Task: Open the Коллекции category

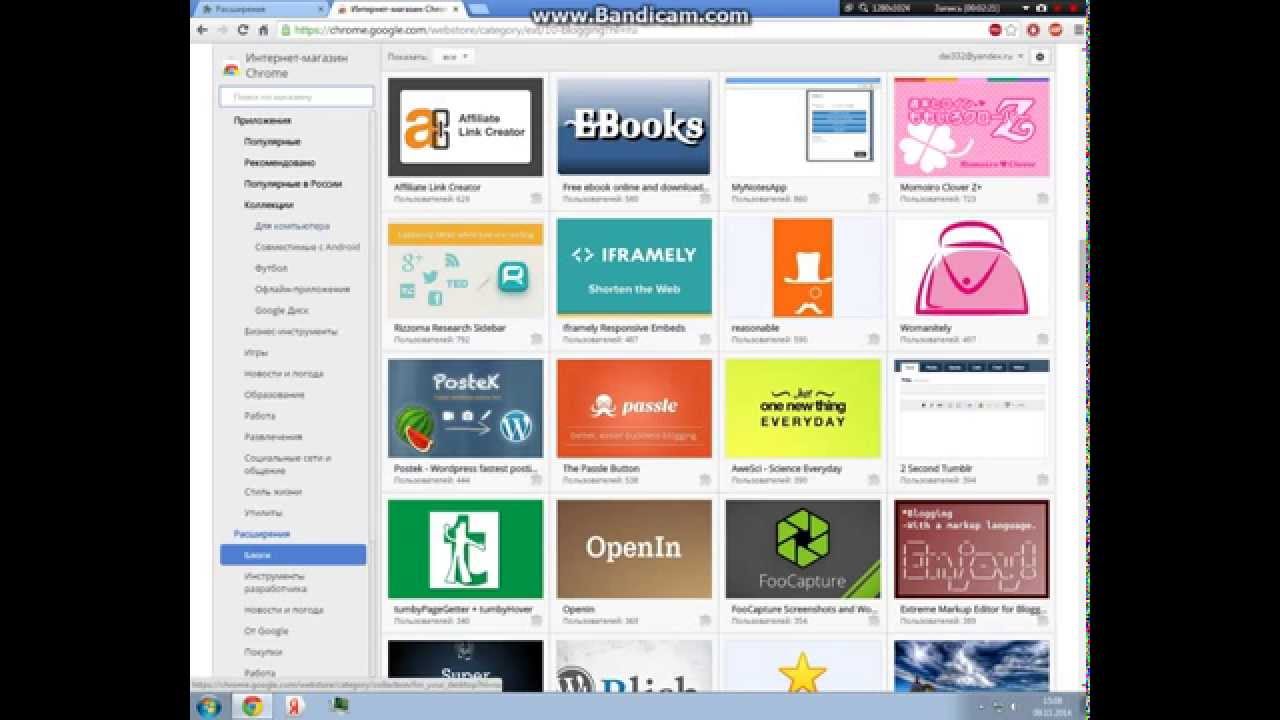Action: point(269,205)
